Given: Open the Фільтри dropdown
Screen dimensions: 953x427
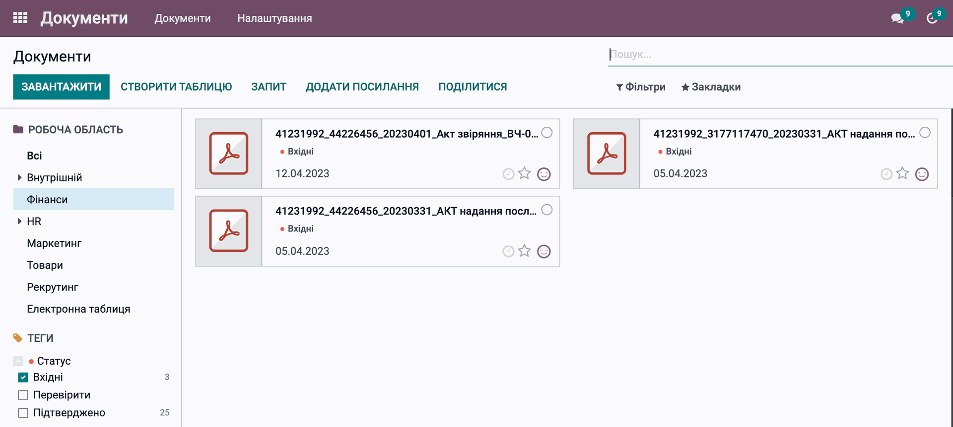Looking at the screenshot, I should [x=641, y=87].
